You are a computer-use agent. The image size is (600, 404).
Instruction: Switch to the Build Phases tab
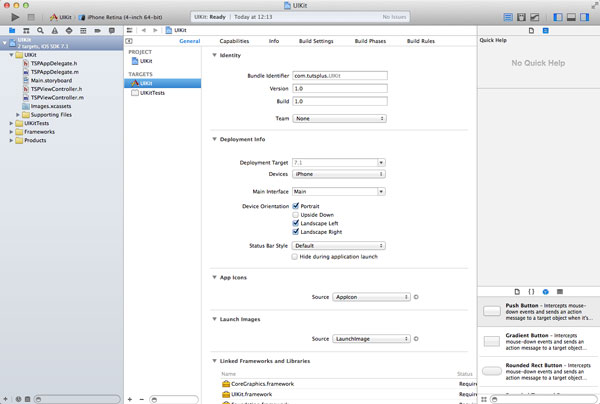point(370,41)
